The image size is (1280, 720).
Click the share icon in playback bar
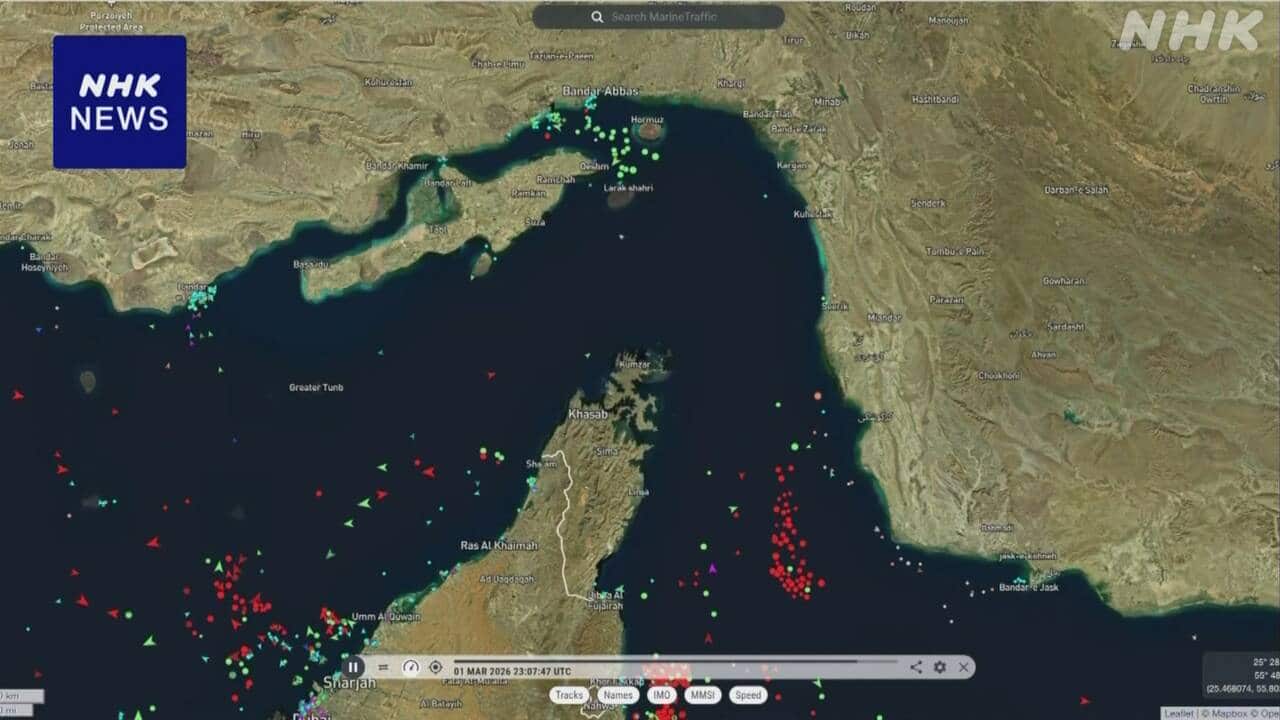click(916, 667)
